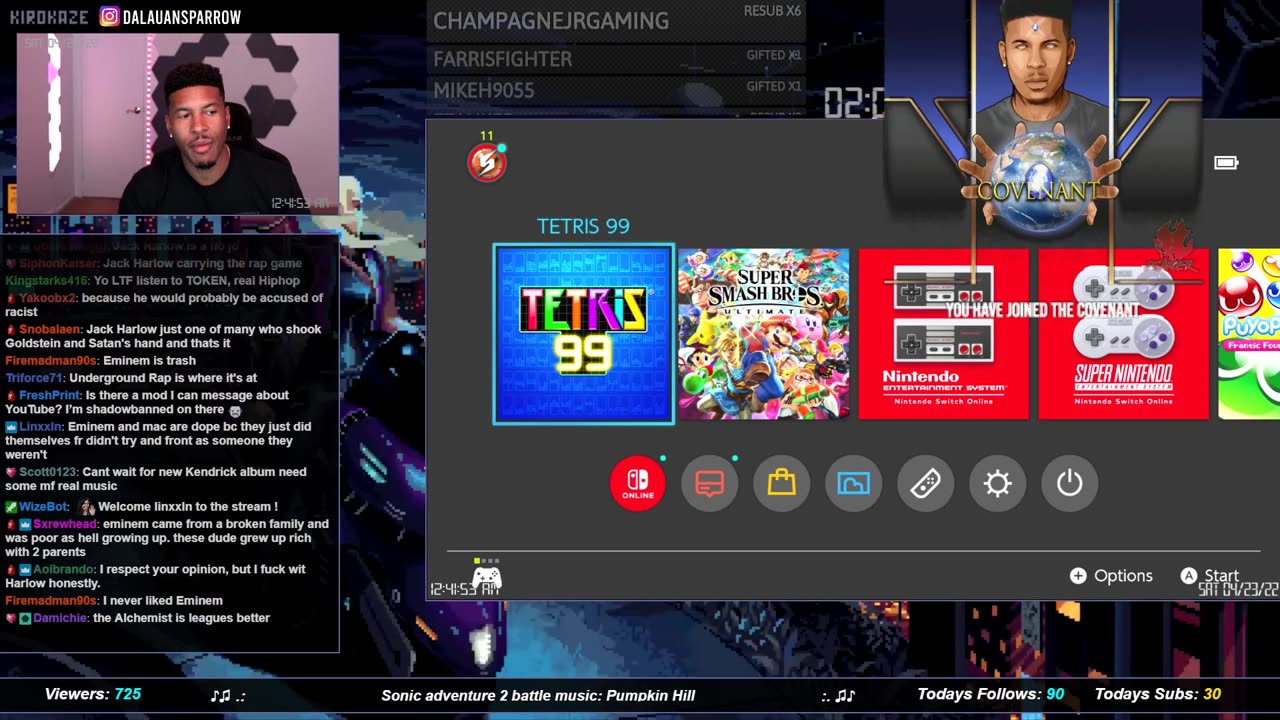Click chat username WizeBot

click(44, 507)
